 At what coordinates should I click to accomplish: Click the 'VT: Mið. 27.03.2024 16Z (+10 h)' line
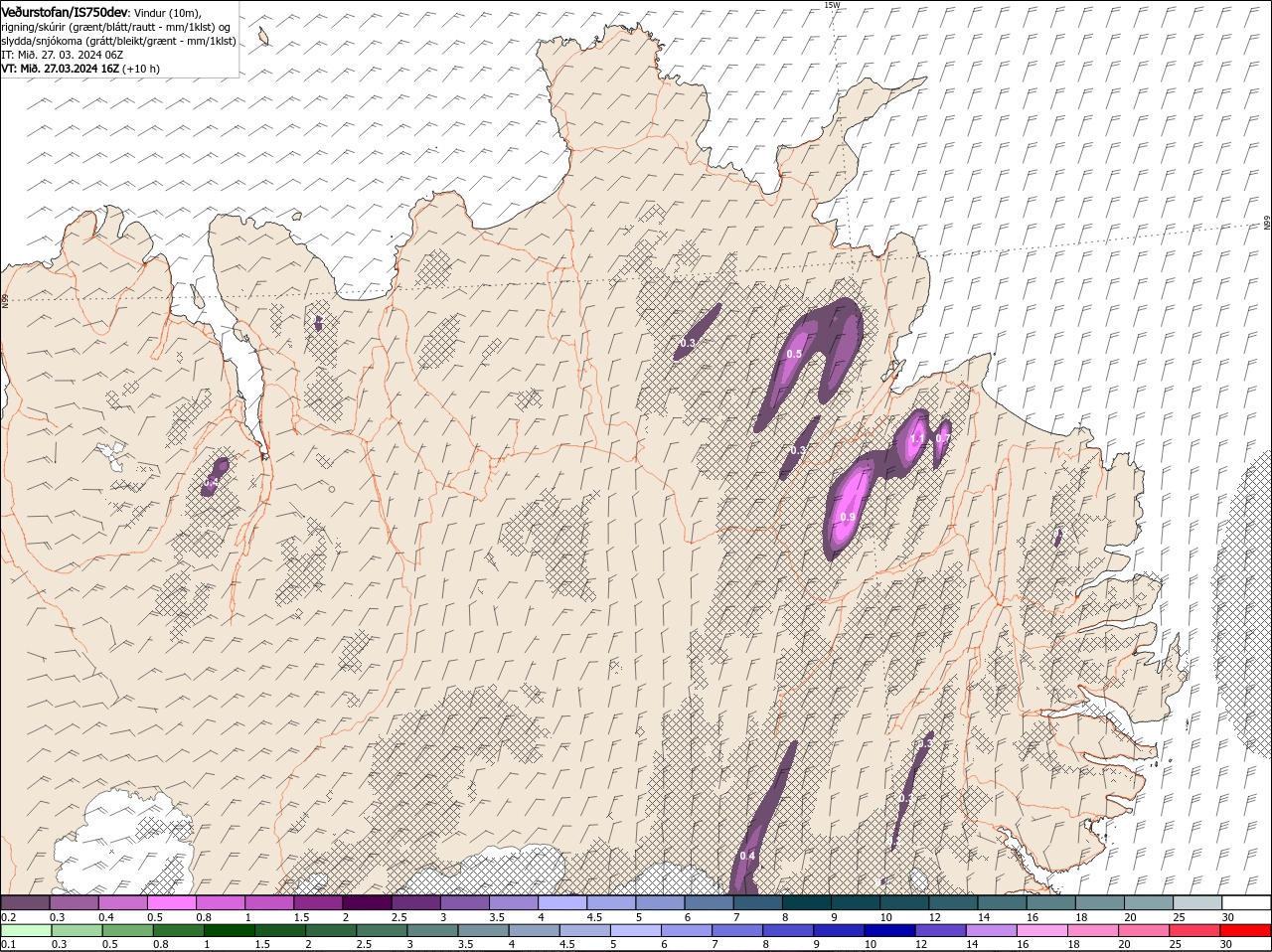[80, 69]
